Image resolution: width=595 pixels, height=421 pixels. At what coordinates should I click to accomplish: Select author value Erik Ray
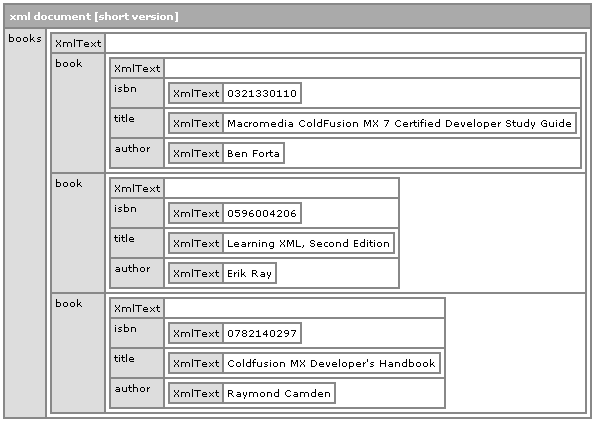point(249,273)
